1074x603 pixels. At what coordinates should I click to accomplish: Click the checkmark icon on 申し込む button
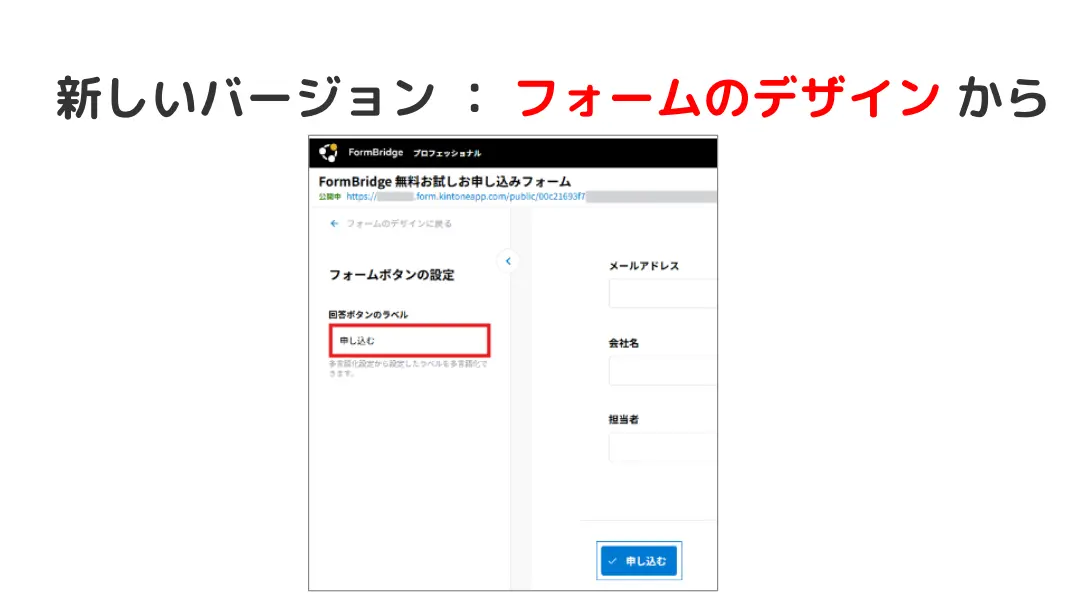click(613, 561)
